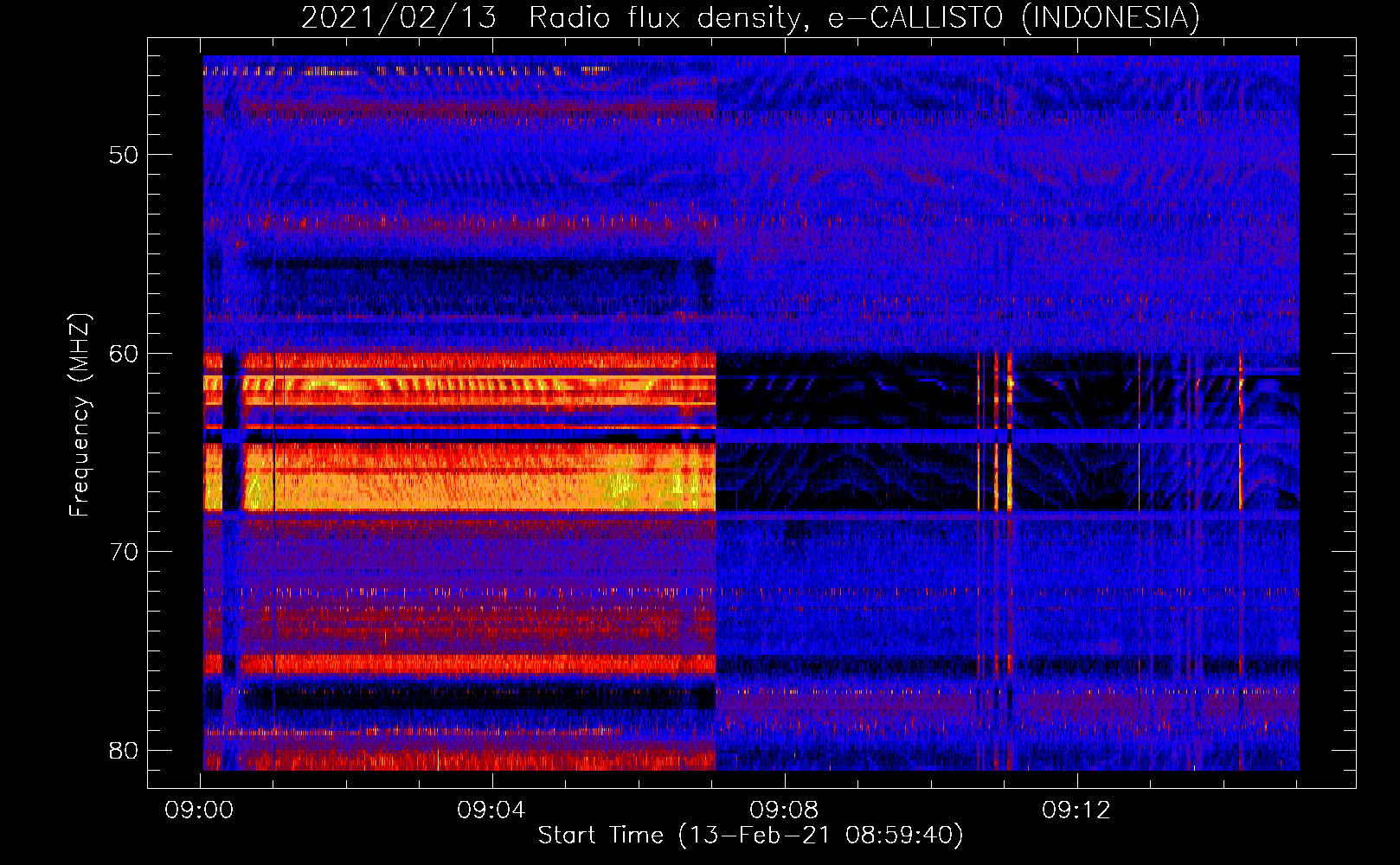Click the 09:08 time tick label

coord(784,811)
